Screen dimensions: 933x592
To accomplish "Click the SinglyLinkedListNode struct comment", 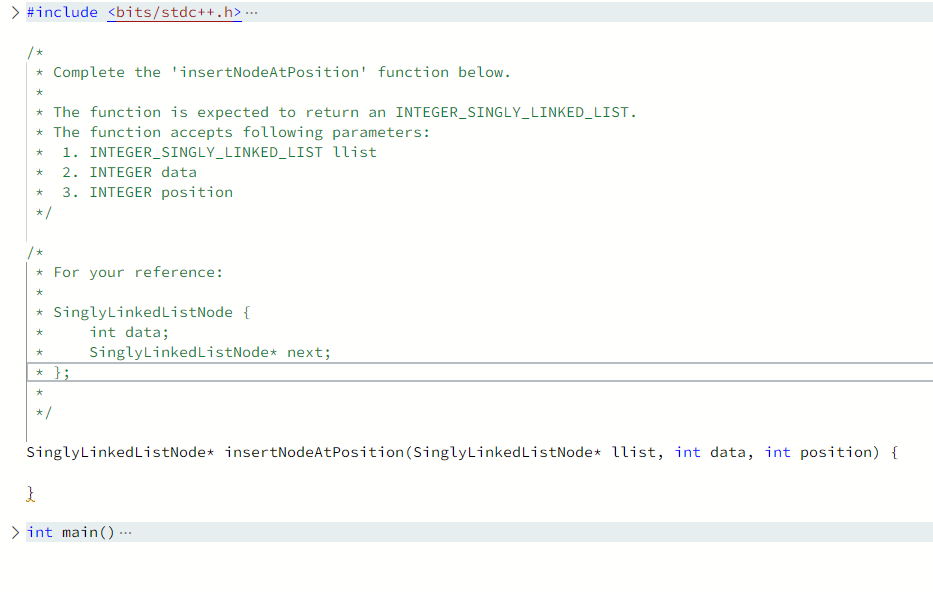I will pyautogui.click(x=145, y=312).
